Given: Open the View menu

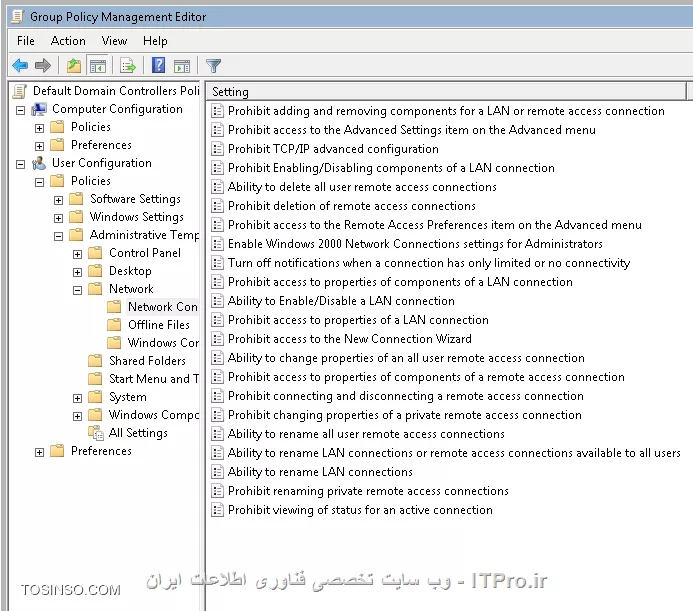Looking at the screenshot, I should 114,41.
